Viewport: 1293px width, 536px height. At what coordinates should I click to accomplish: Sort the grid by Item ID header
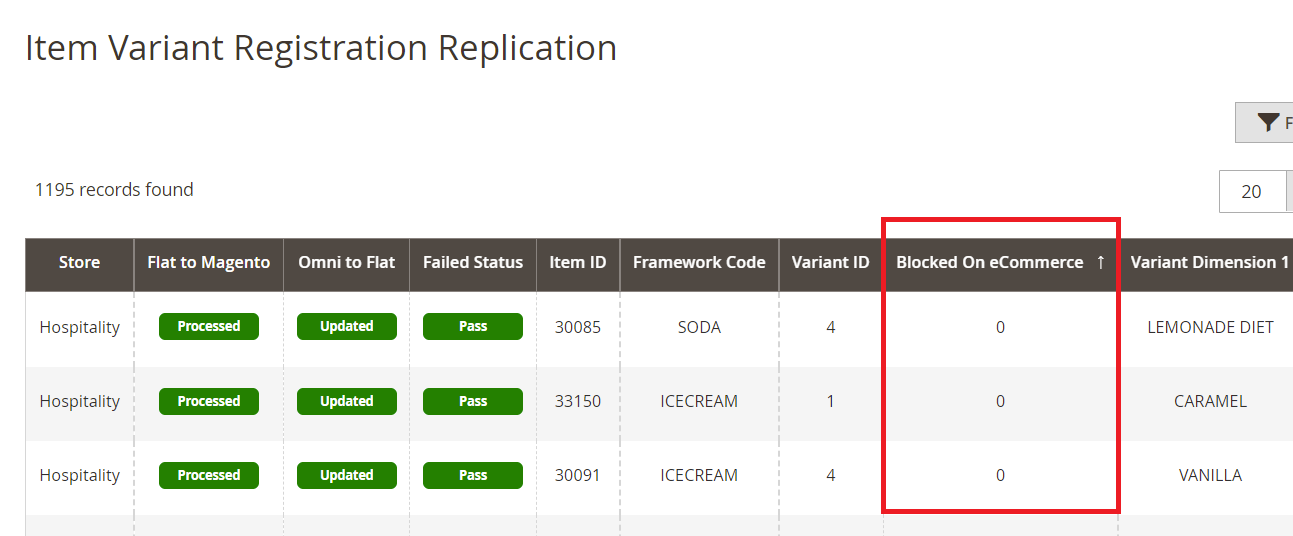tap(577, 263)
